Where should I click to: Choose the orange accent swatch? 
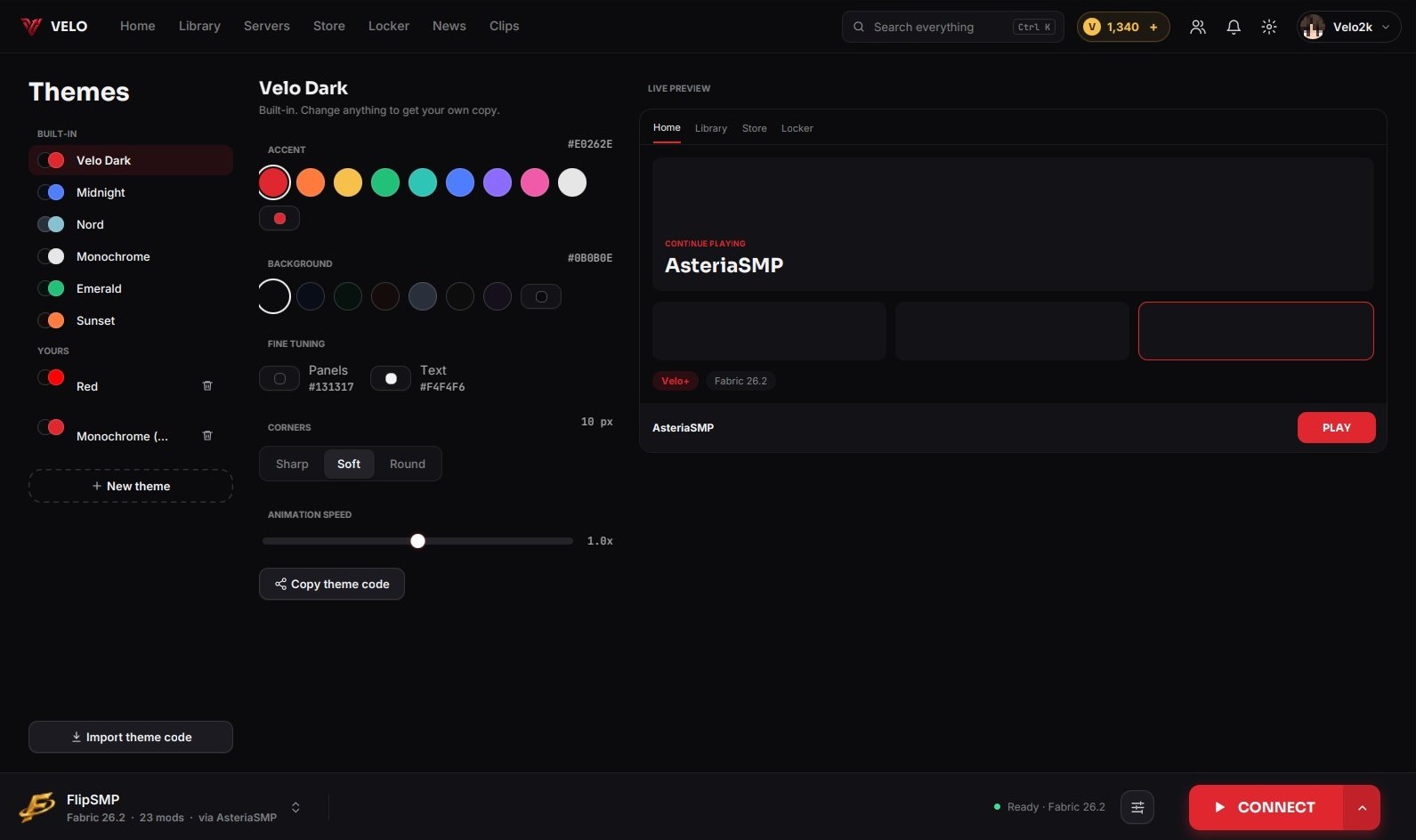tap(311, 182)
